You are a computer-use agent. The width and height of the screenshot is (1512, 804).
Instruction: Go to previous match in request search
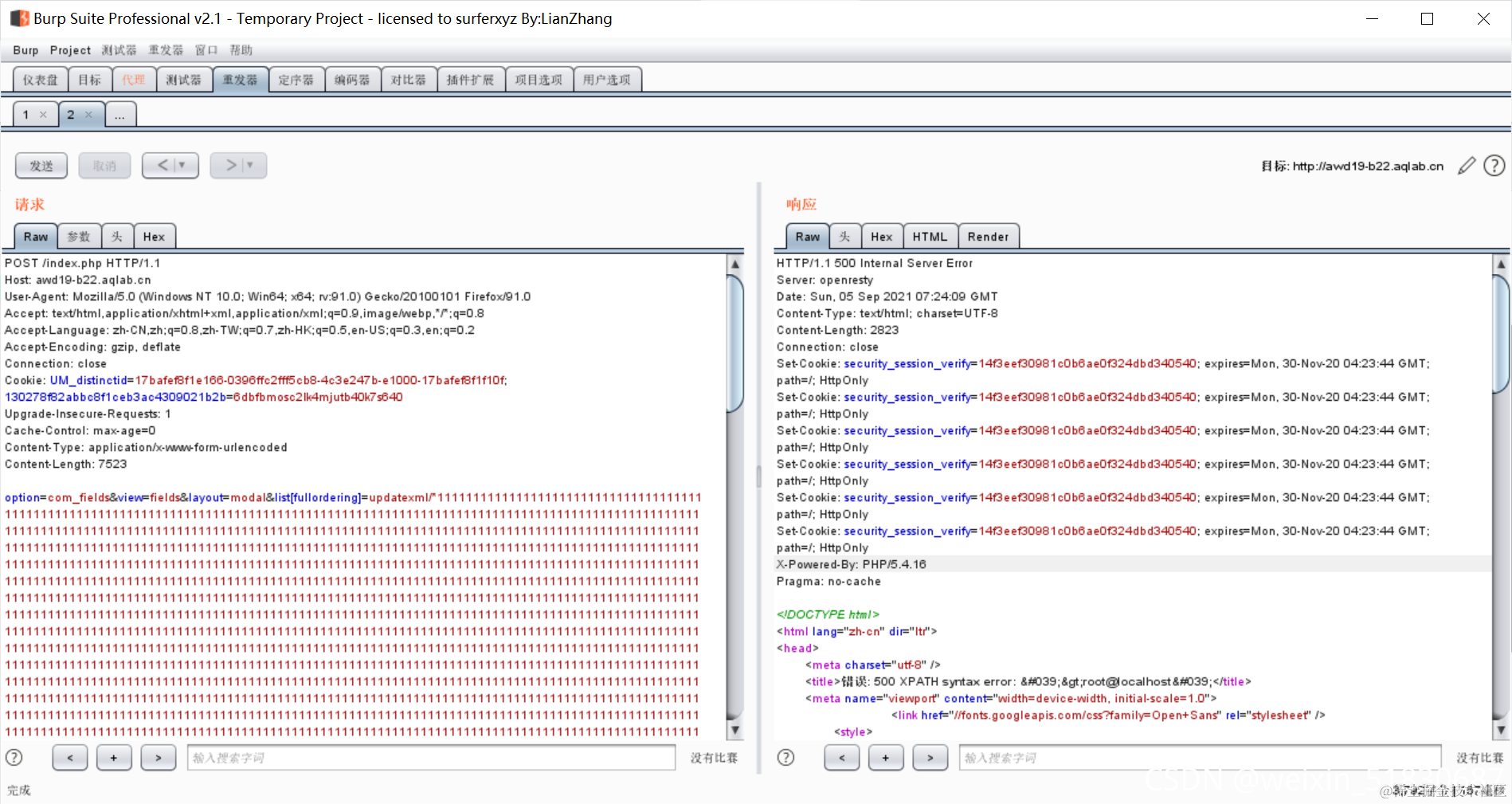coord(70,758)
